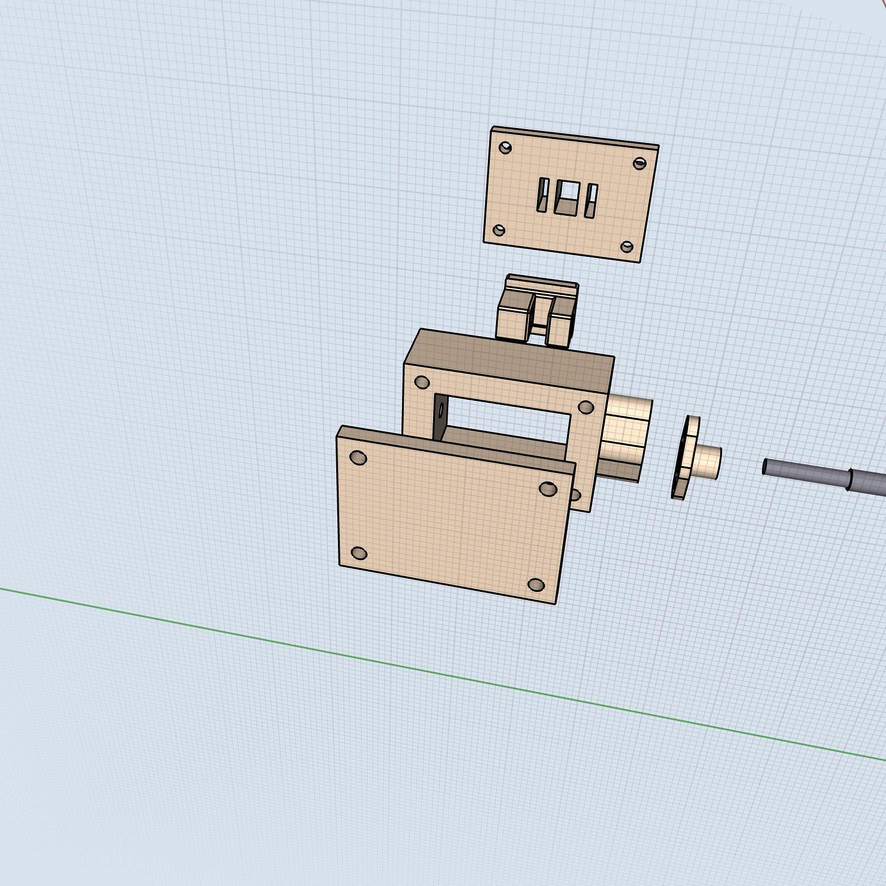886x886 pixels.
Task: Click the green axis line on the grid
Action: (x=443, y=674)
